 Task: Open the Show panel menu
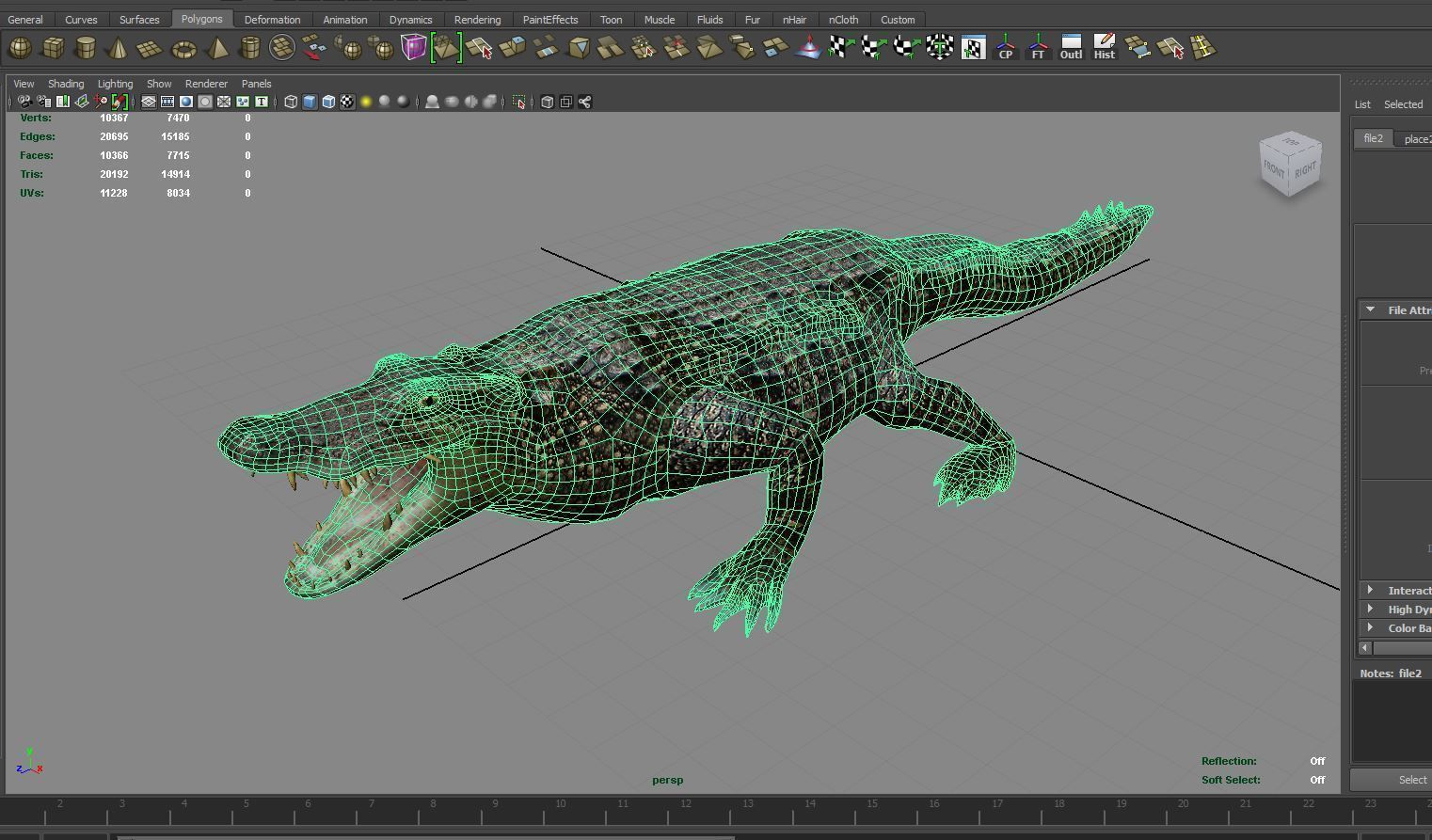159,84
